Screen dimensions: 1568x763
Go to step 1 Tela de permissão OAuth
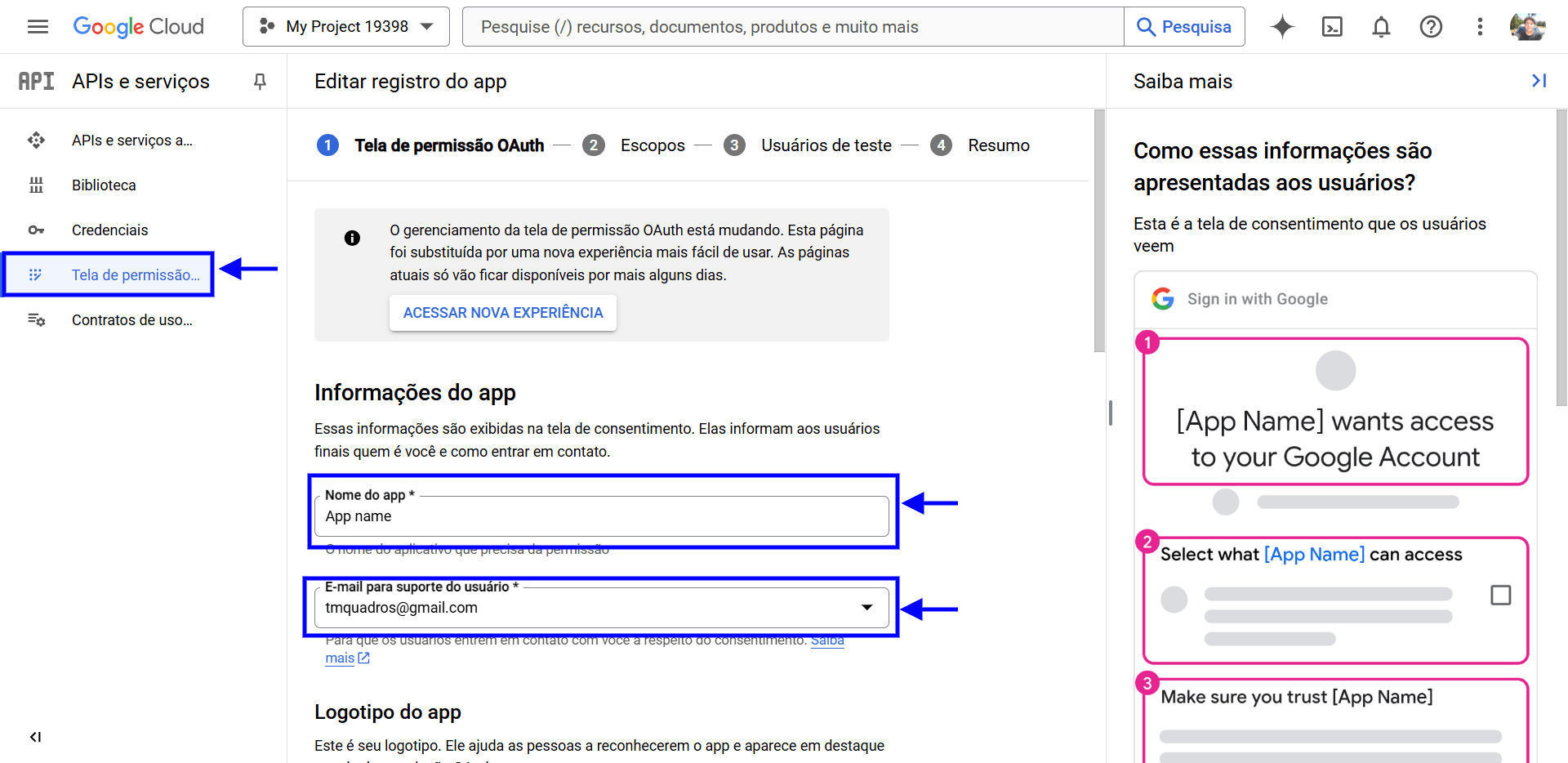[x=430, y=145]
